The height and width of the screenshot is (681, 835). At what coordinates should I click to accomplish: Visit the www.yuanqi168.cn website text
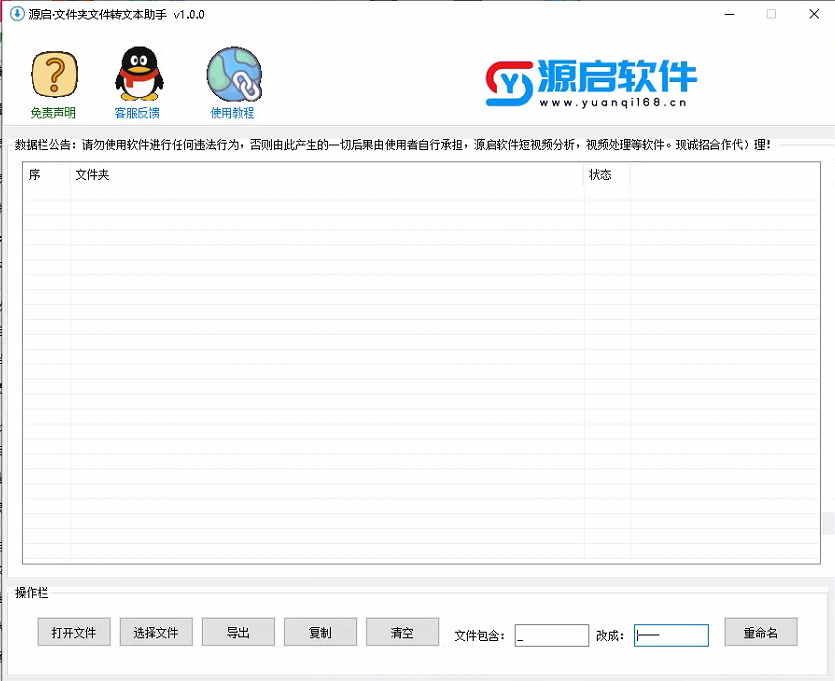tap(613, 102)
